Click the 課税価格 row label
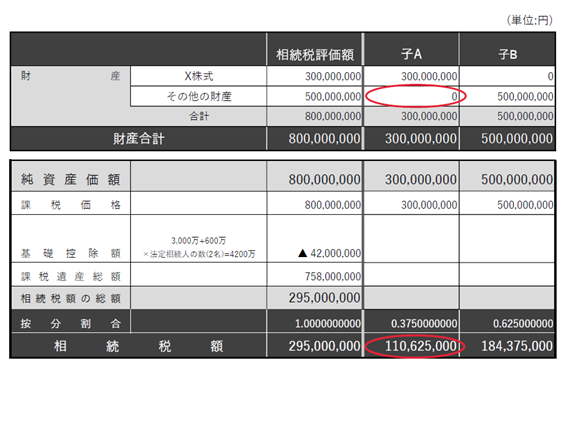Image resolution: width=567 pixels, height=437 pixels. click(x=71, y=205)
